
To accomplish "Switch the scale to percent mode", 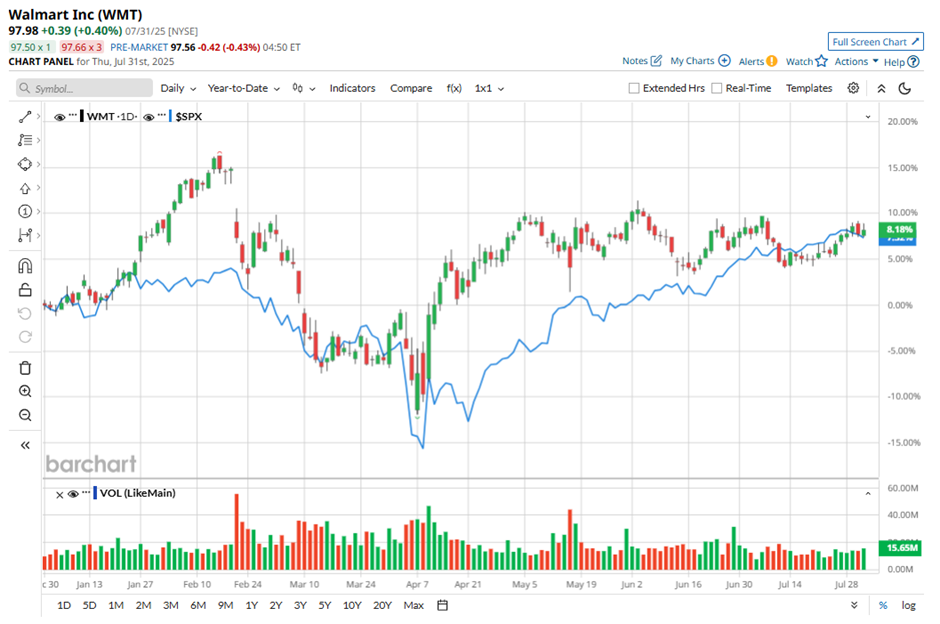I will pos(883,605).
